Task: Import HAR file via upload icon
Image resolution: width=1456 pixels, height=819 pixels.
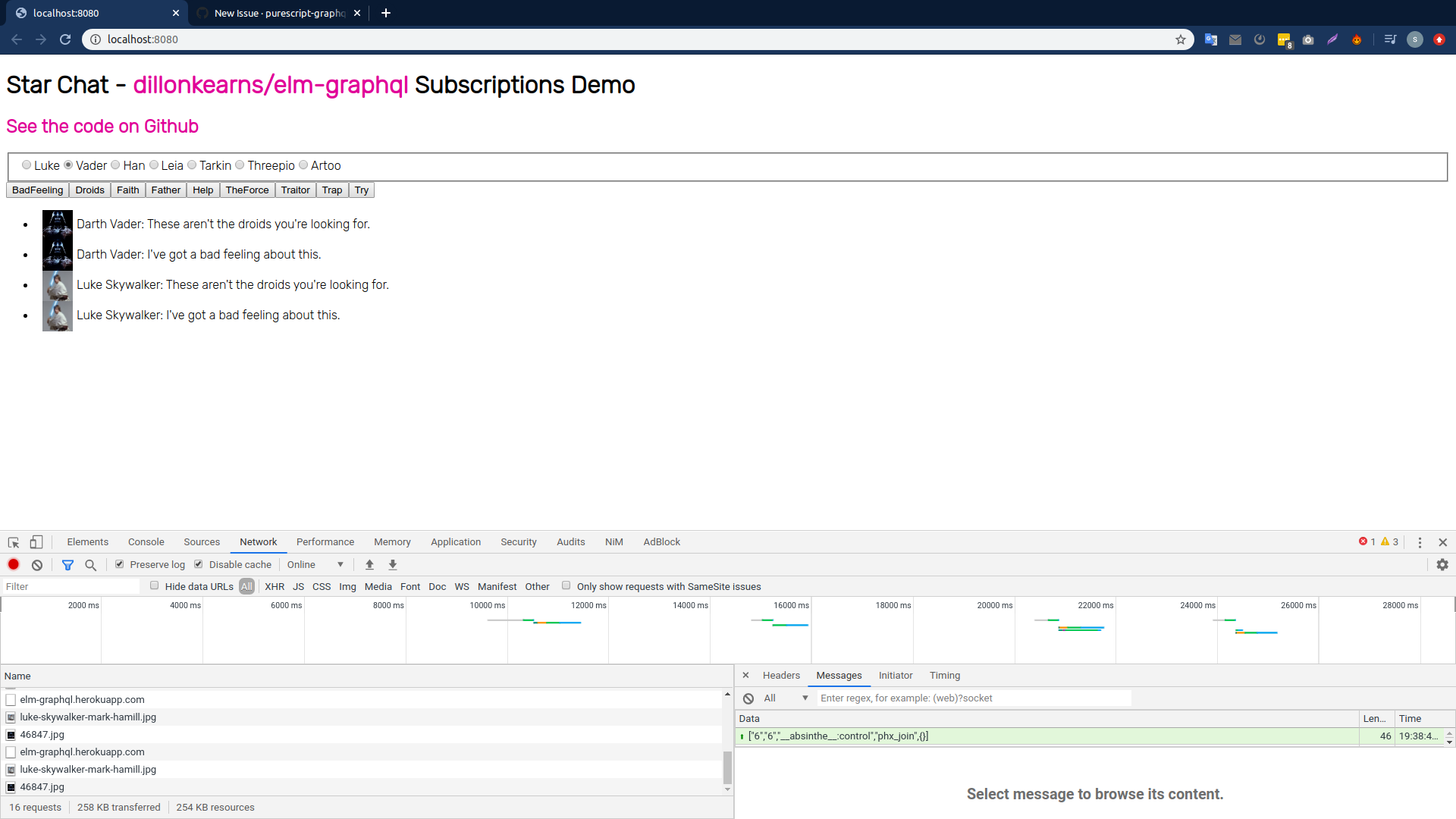Action: tap(369, 564)
